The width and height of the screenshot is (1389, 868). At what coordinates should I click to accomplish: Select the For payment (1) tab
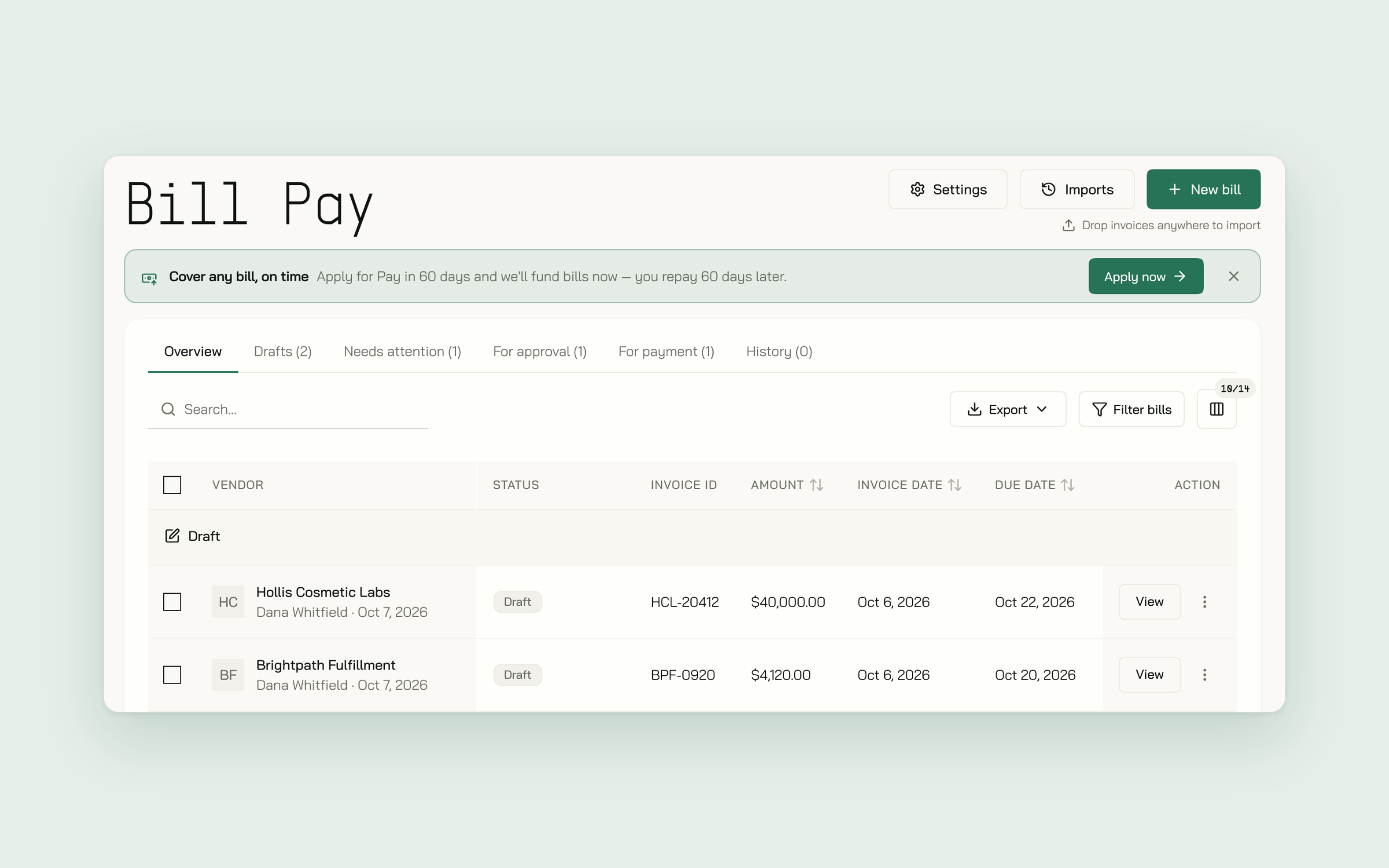click(x=666, y=351)
